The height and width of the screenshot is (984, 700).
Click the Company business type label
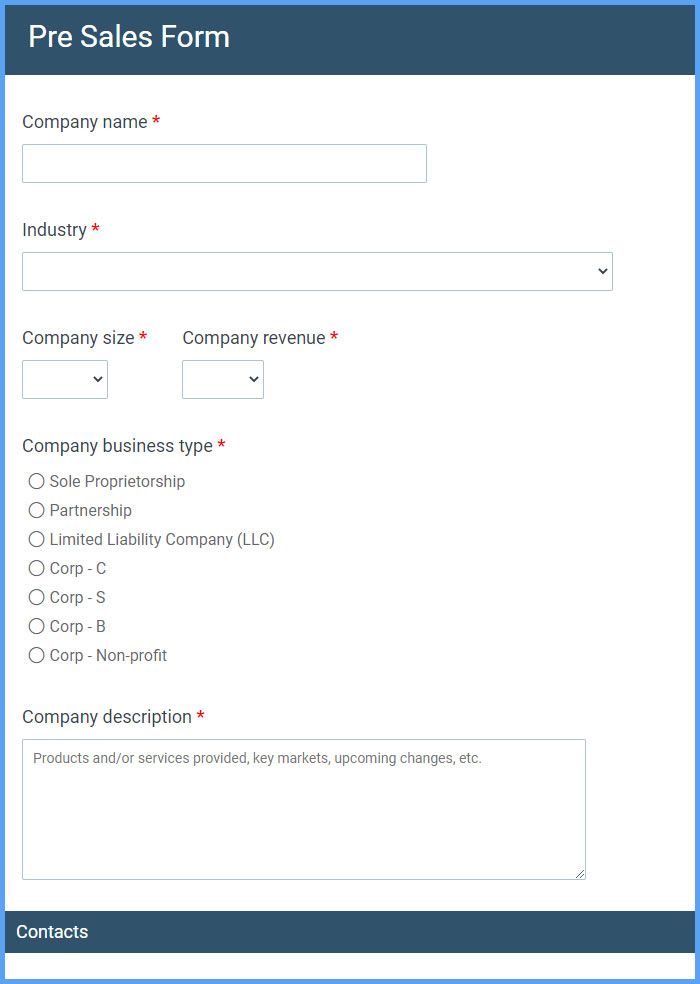pyautogui.click(x=117, y=446)
